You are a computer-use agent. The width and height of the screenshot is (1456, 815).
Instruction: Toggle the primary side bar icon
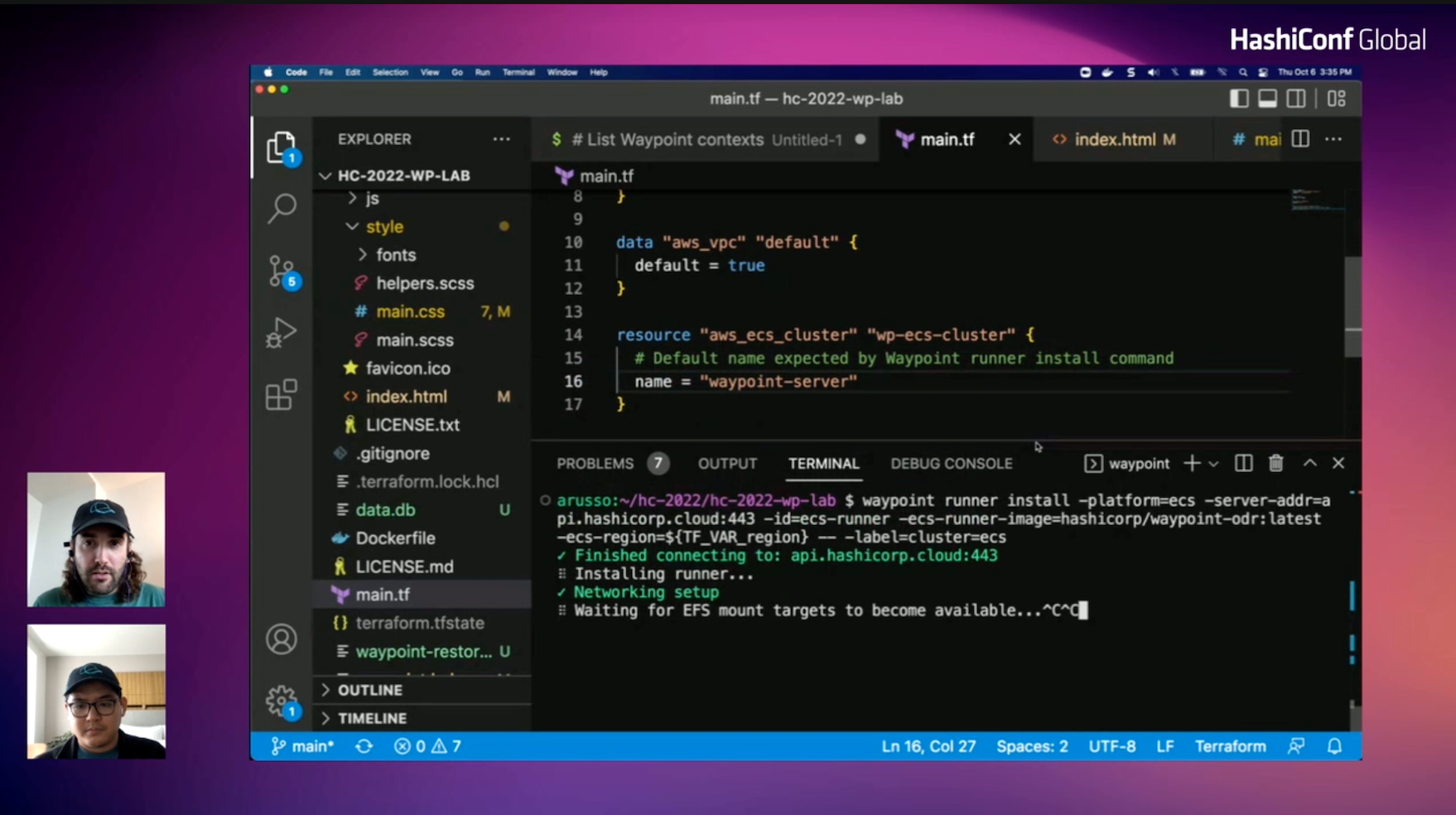1238,99
